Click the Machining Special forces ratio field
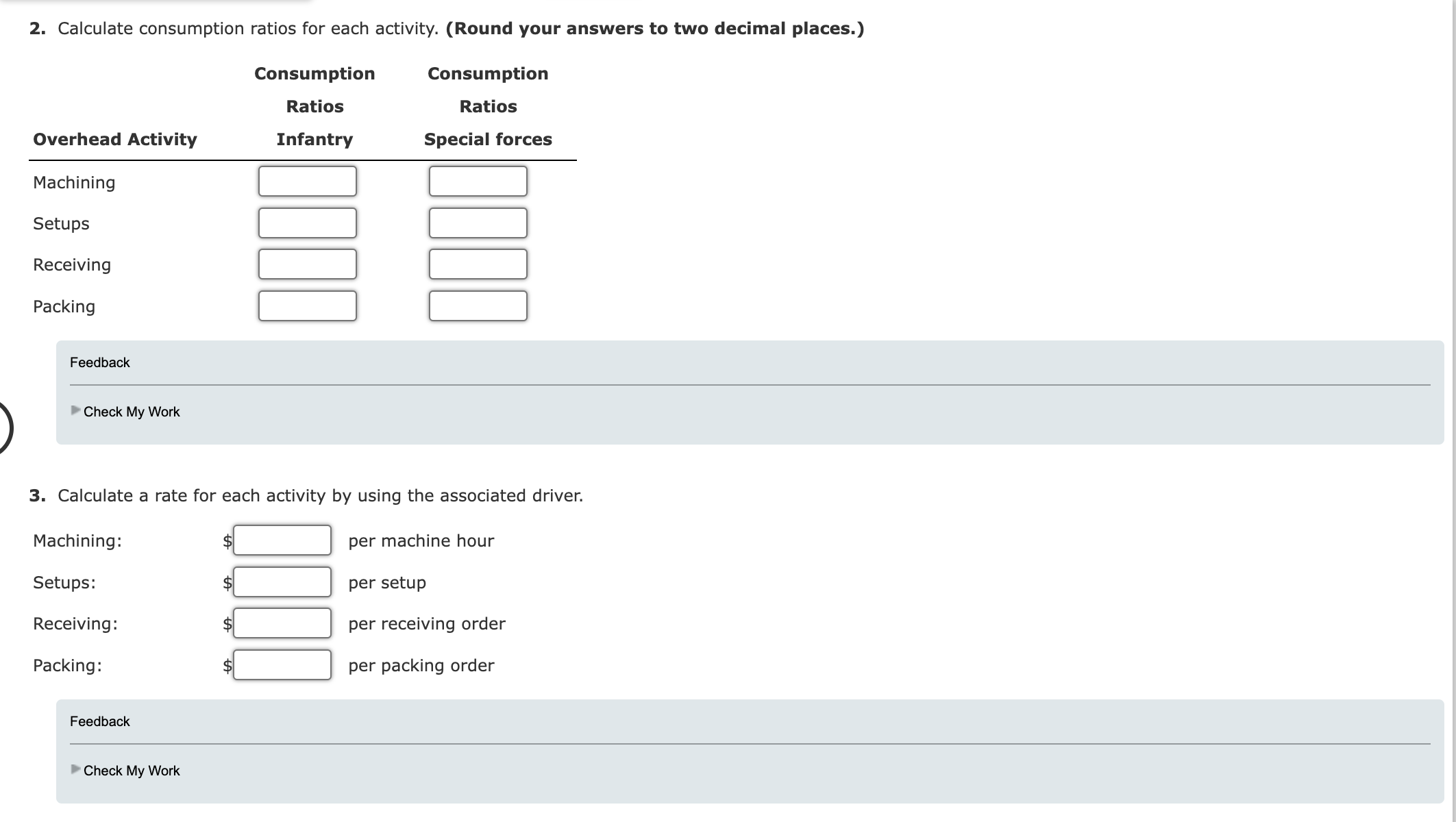The height and width of the screenshot is (822, 1456). tap(478, 180)
